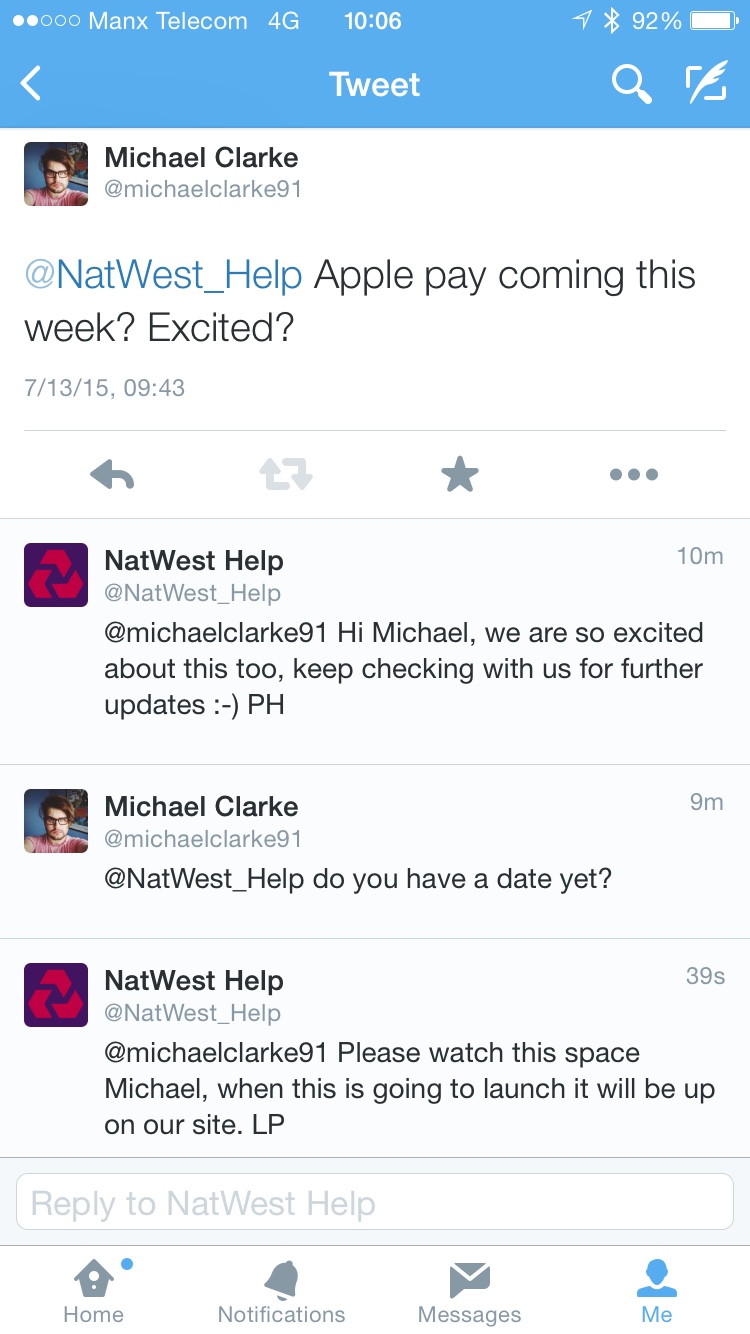Tap Reply to NatWest Help field

point(375,1202)
